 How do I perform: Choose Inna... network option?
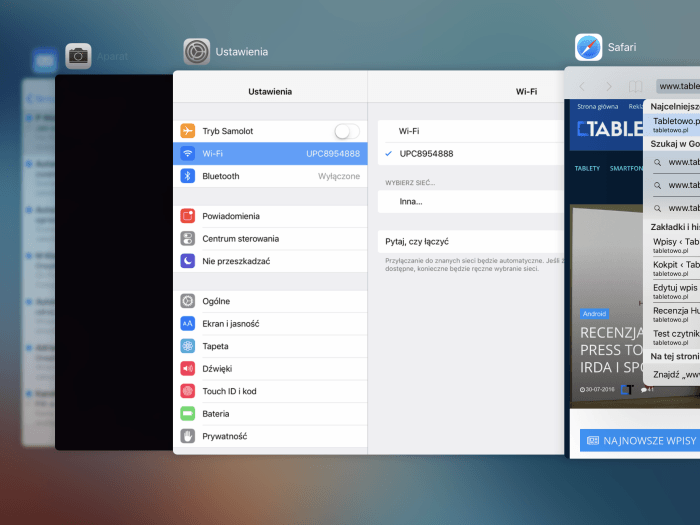tap(471, 201)
